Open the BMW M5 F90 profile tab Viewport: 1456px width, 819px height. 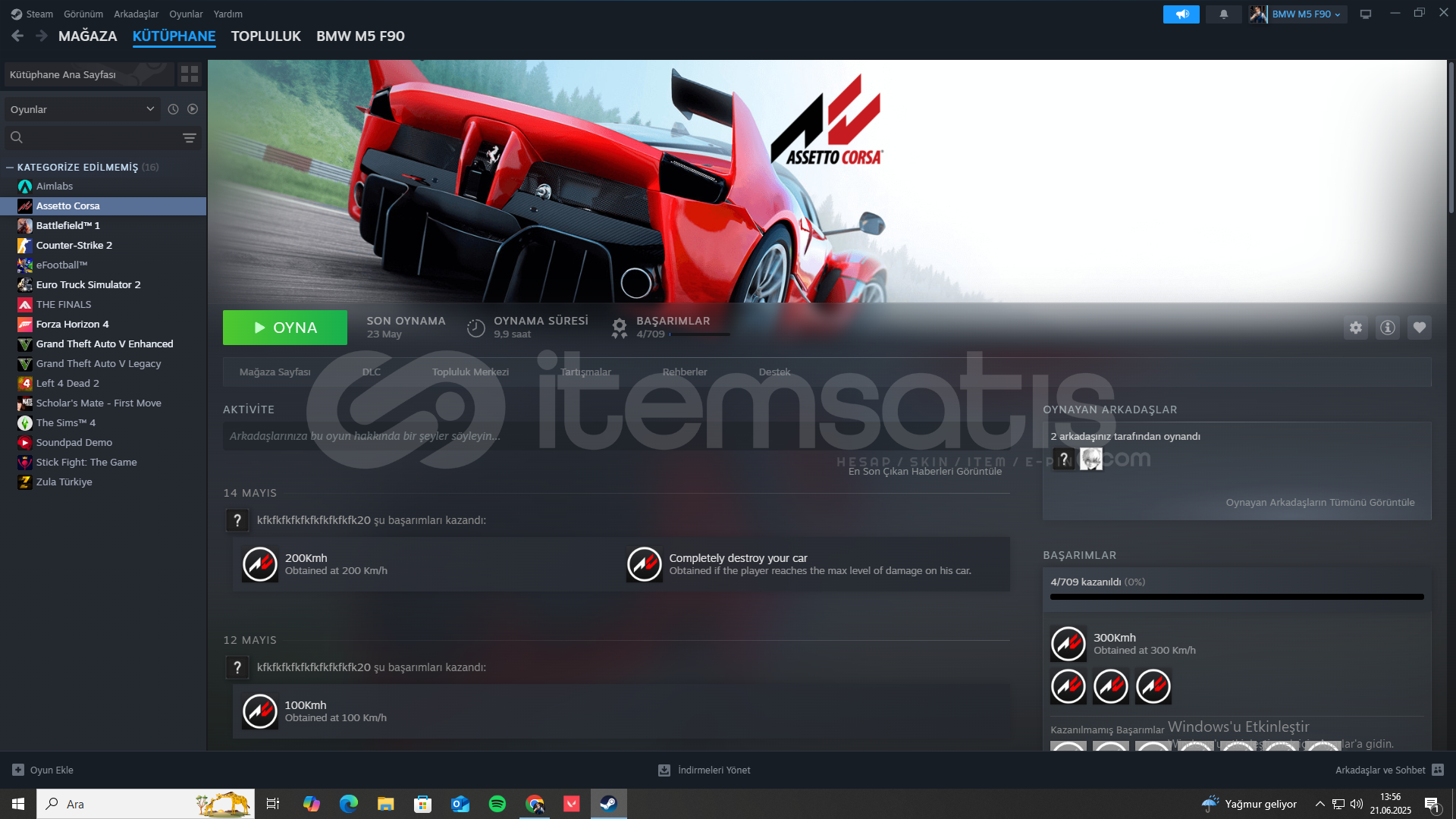pos(360,36)
